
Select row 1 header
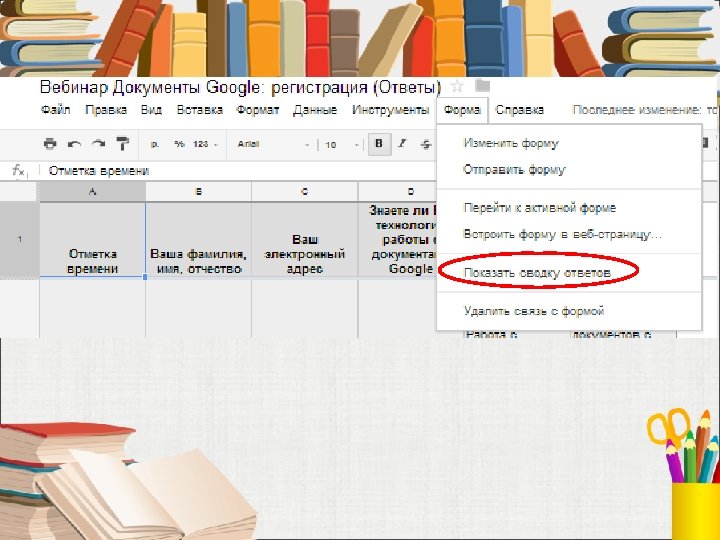pos(19,239)
